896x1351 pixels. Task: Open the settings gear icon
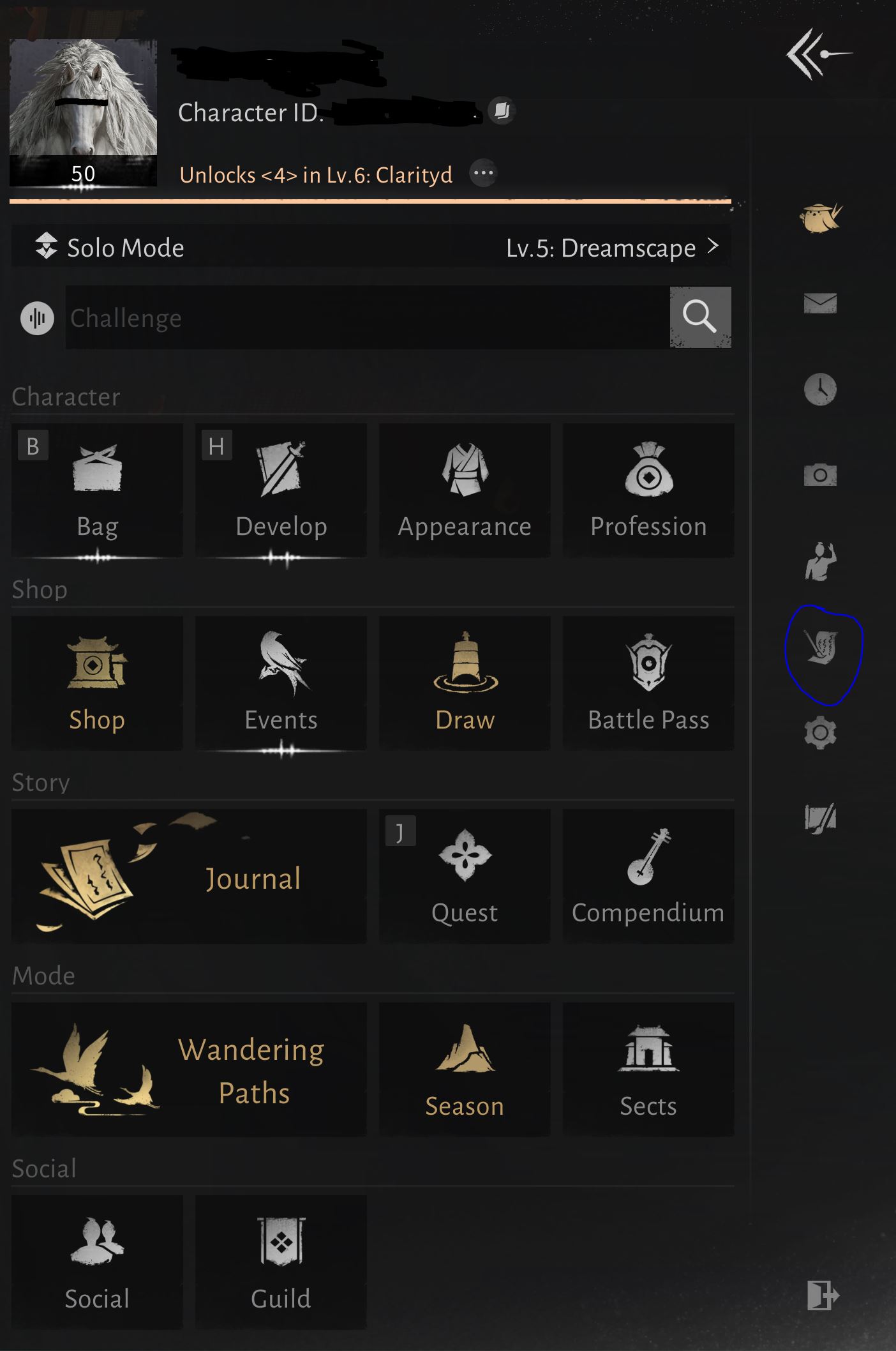pyautogui.click(x=820, y=733)
